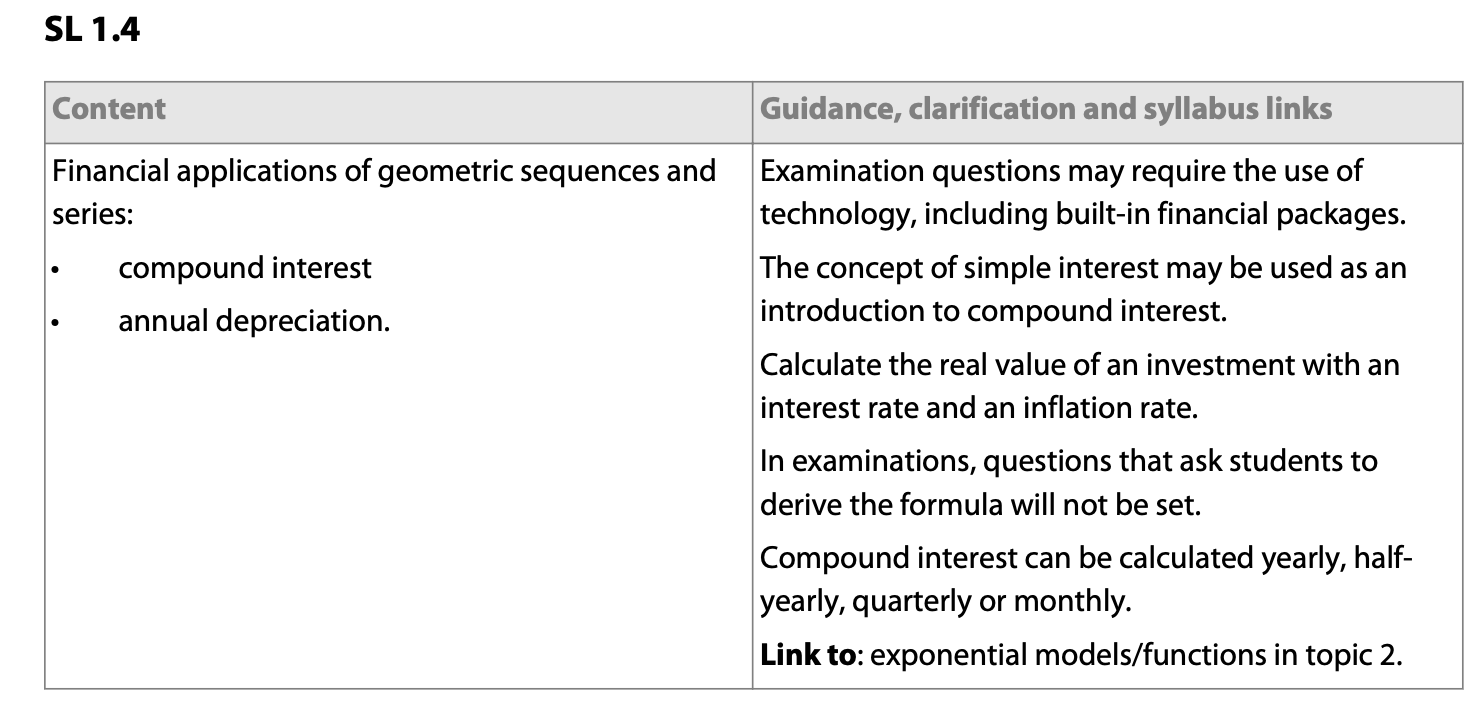Click the Content column header
1484x724 pixels.
click(109, 109)
